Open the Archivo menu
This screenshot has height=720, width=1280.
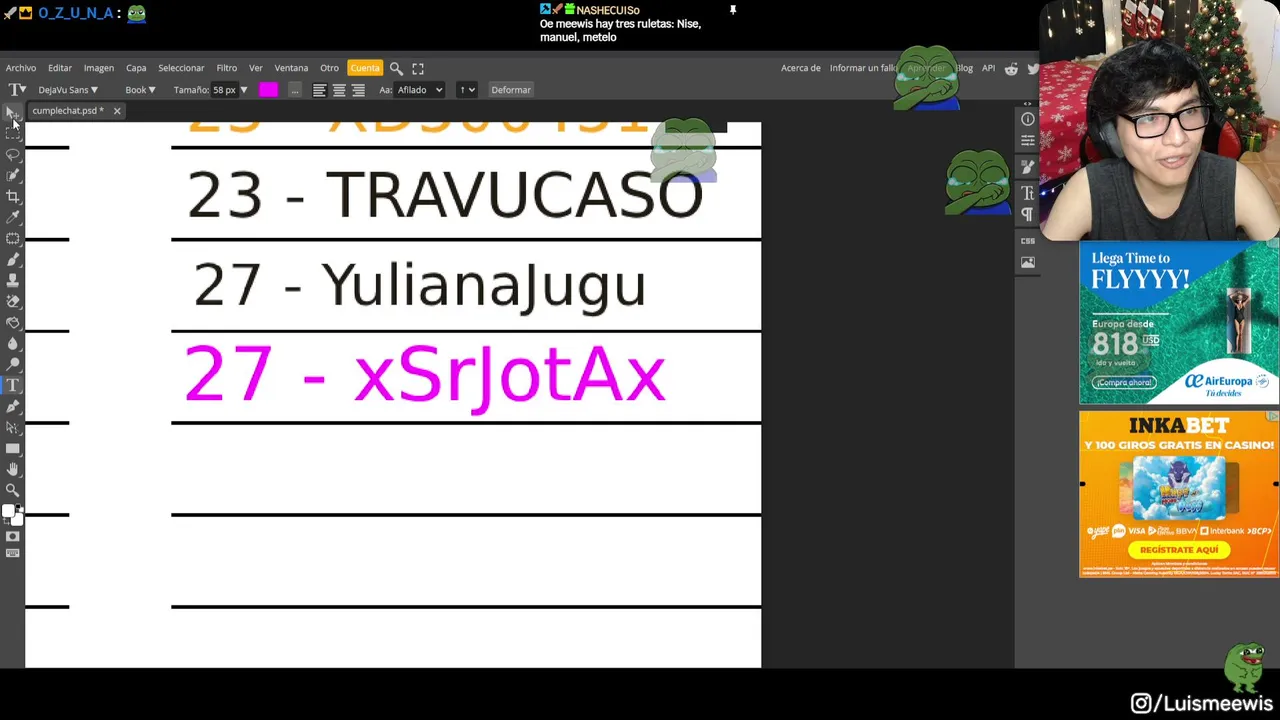20,68
